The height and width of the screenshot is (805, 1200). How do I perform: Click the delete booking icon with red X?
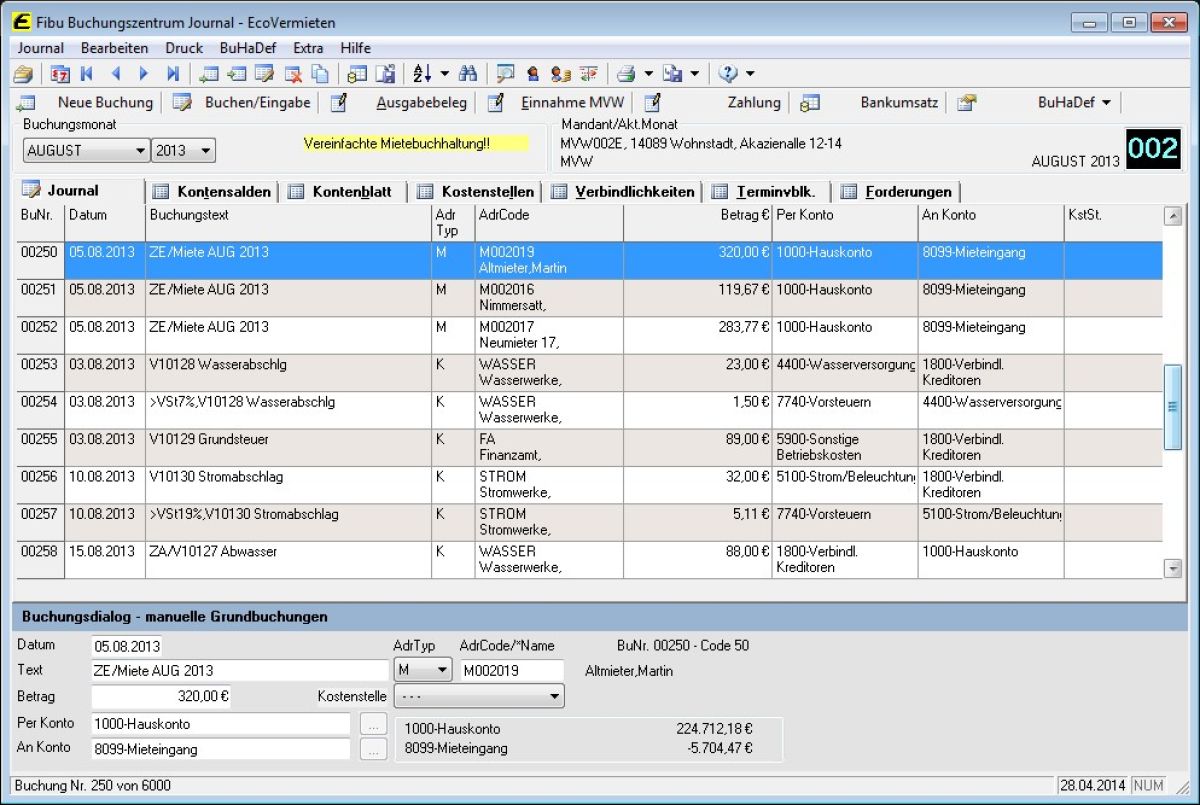click(x=293, y=73)
